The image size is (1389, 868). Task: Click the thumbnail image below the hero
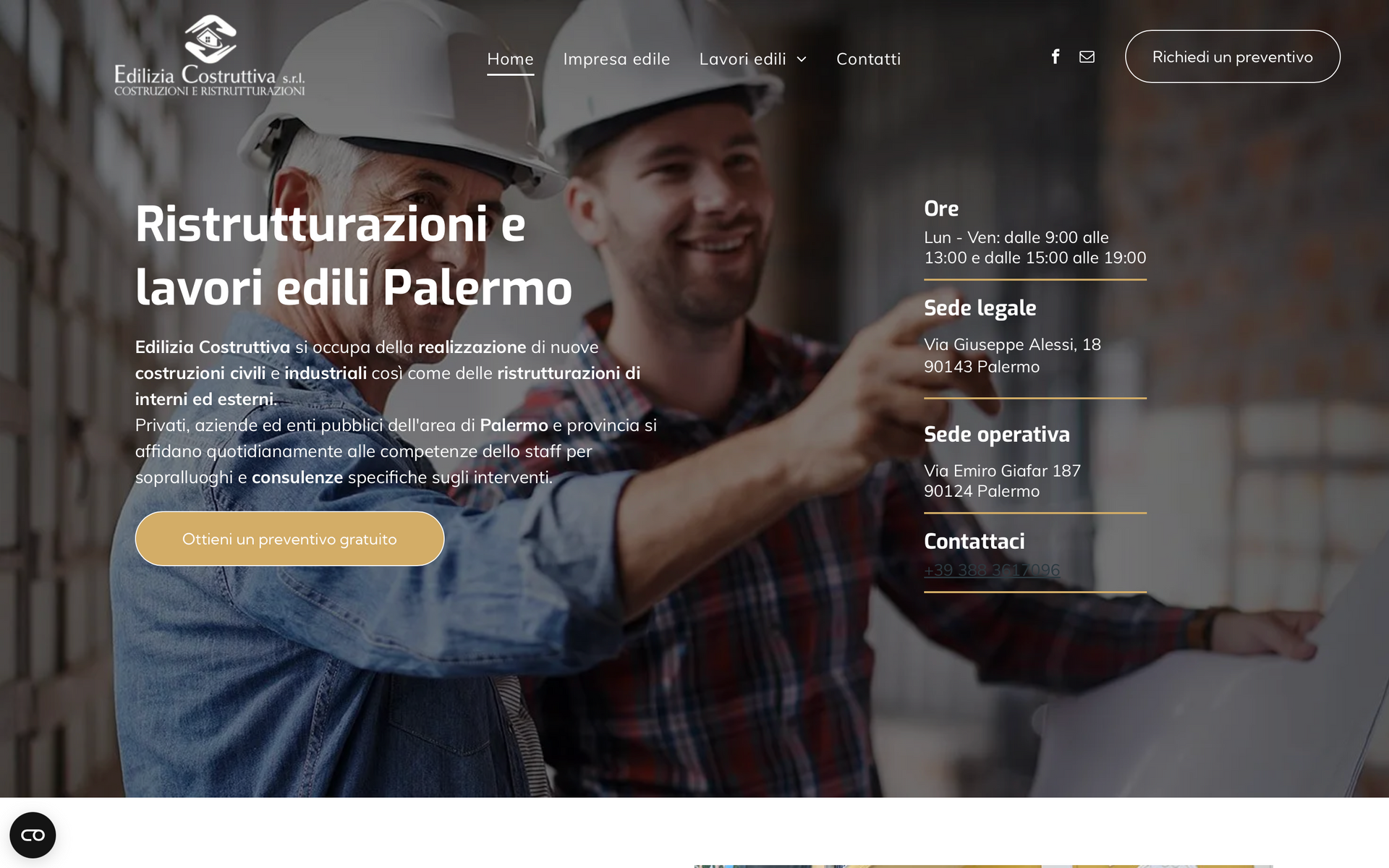(x=983, y=866)
